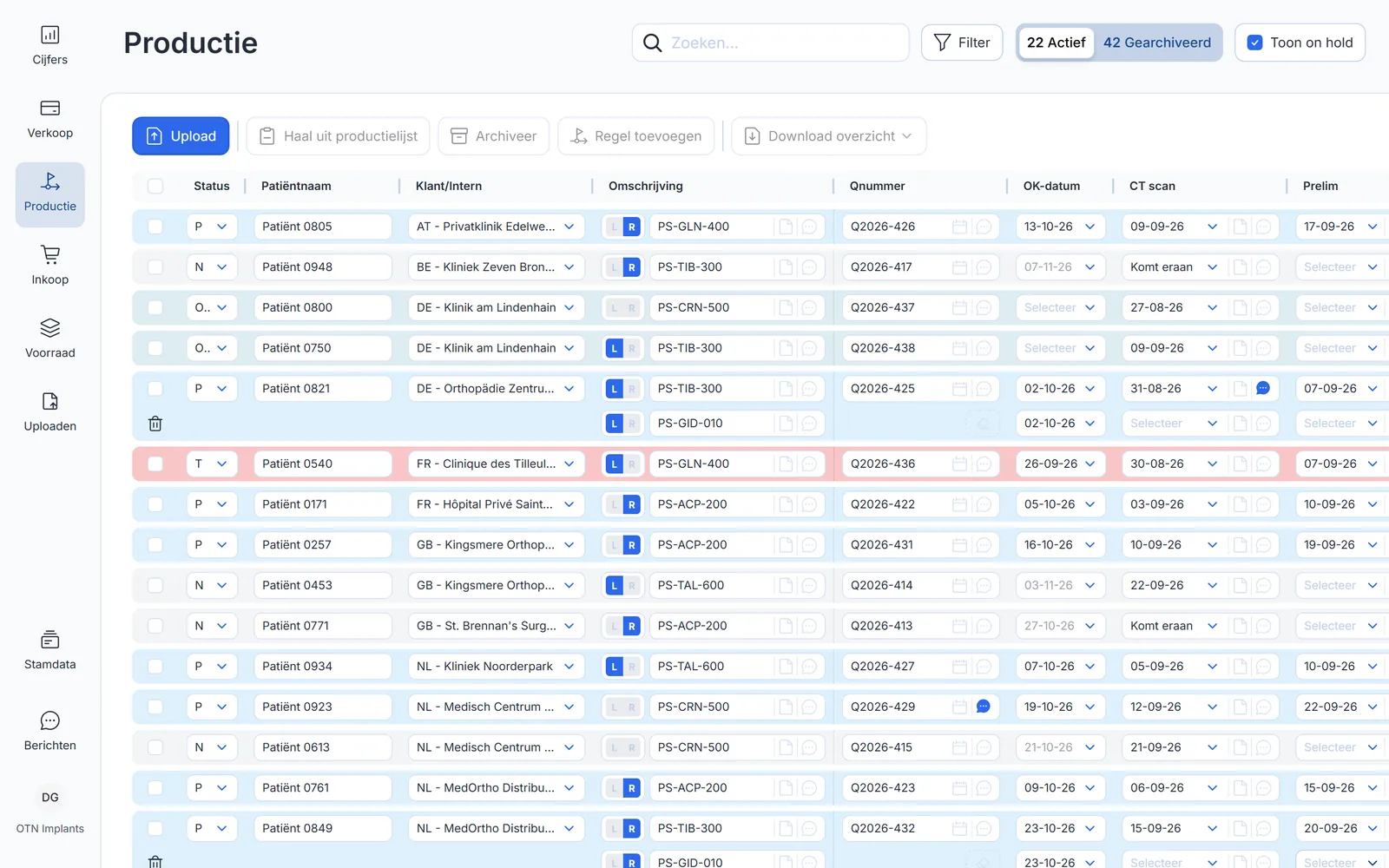Select the row checkbox for Patiënt 0805
This screenshot has height=868, width=1389.
point(155,227)
